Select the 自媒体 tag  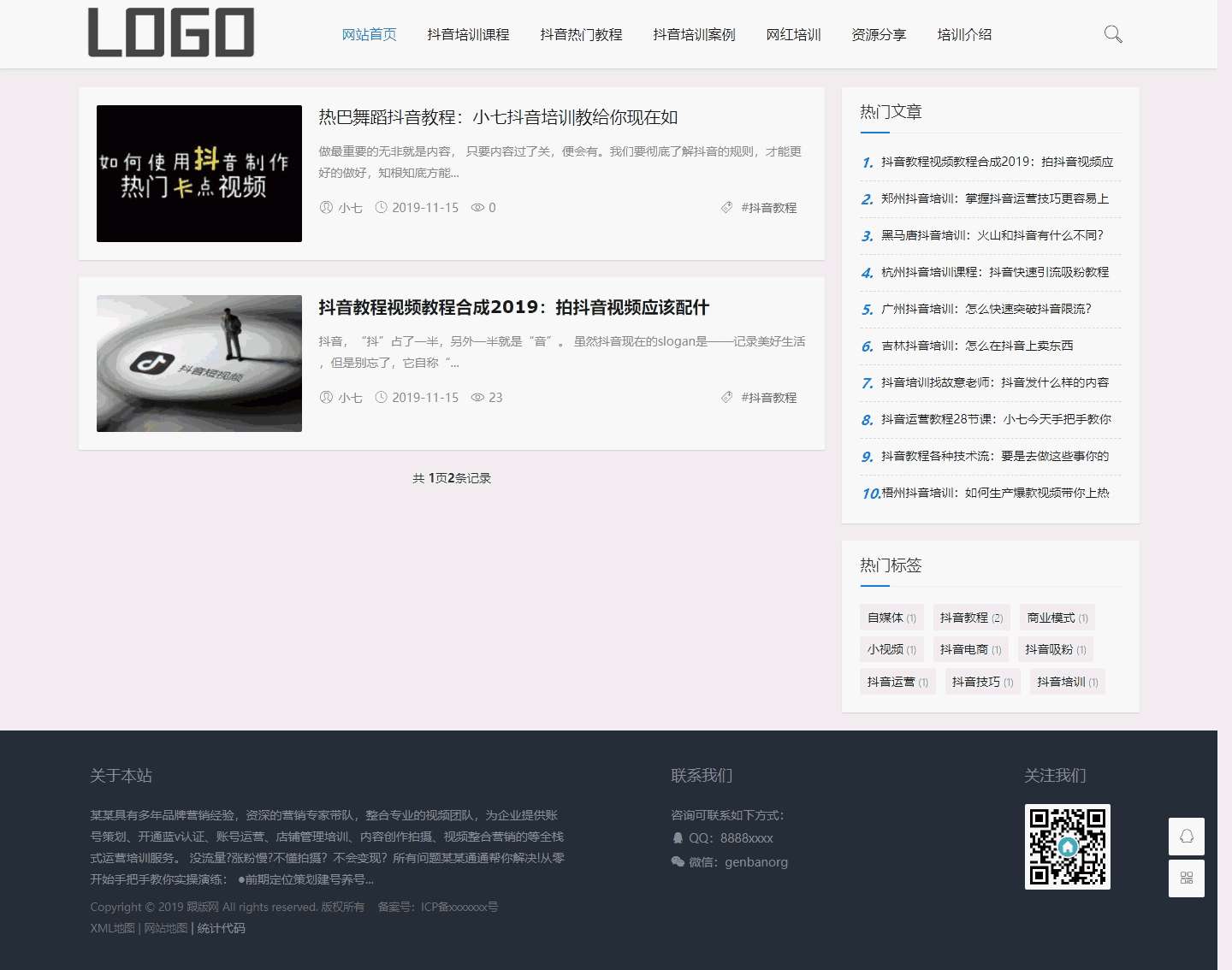click(891, 618)
